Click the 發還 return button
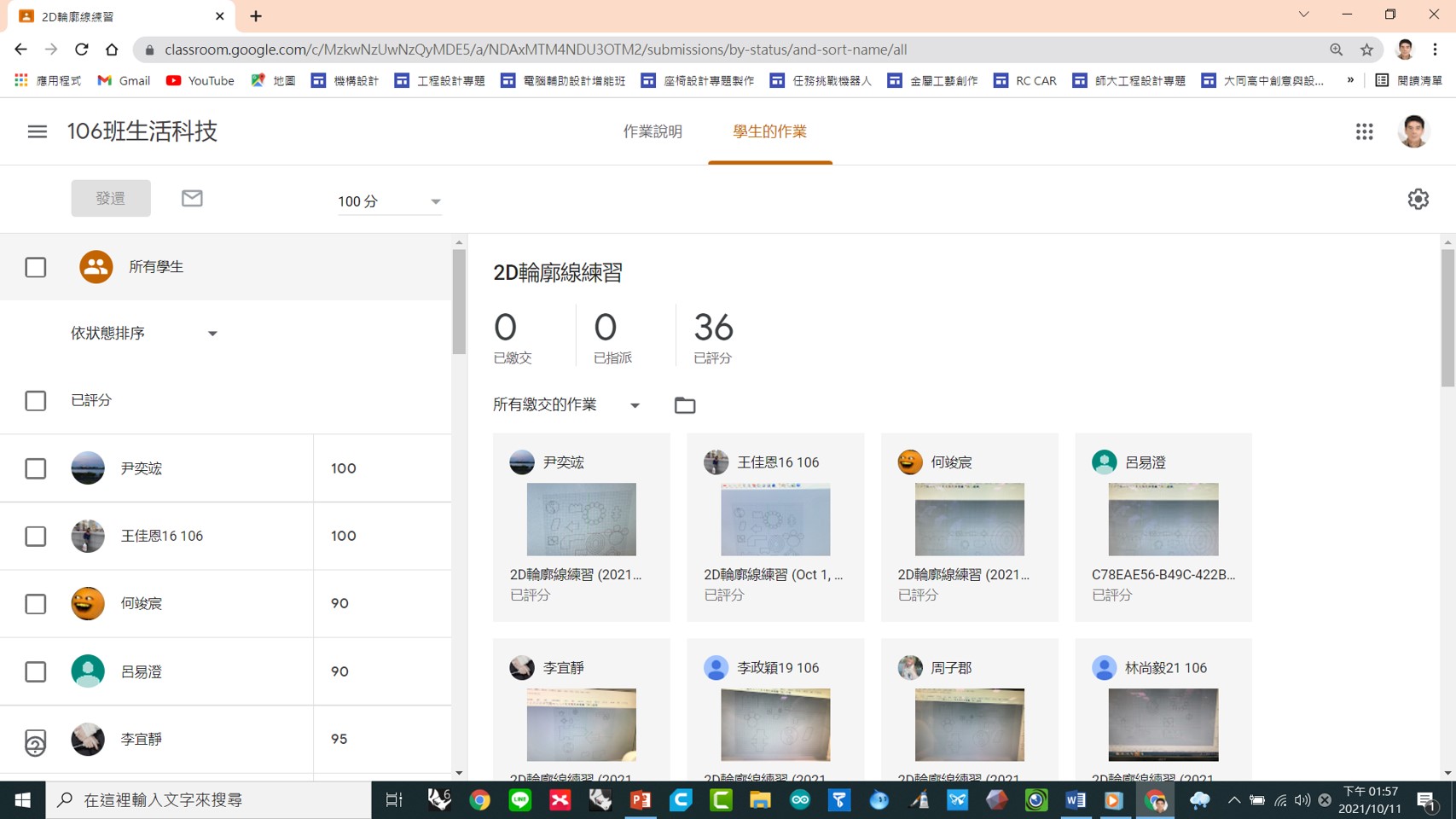Screen dimensions: 1456x819 [111, 198]
